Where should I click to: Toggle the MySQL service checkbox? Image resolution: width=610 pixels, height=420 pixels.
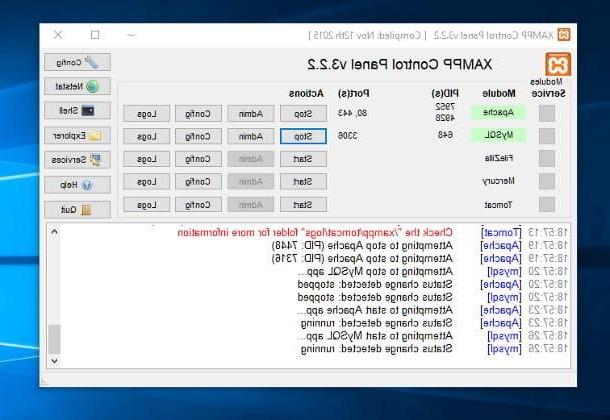547,136
